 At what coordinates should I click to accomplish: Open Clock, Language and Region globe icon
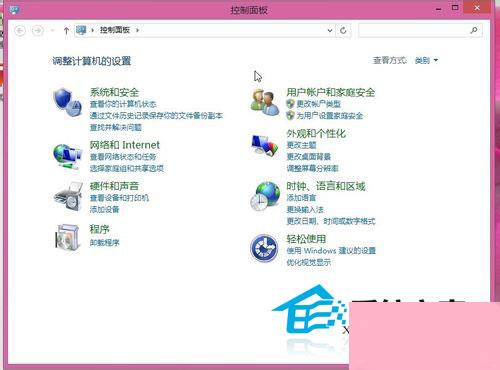(265, 196)
